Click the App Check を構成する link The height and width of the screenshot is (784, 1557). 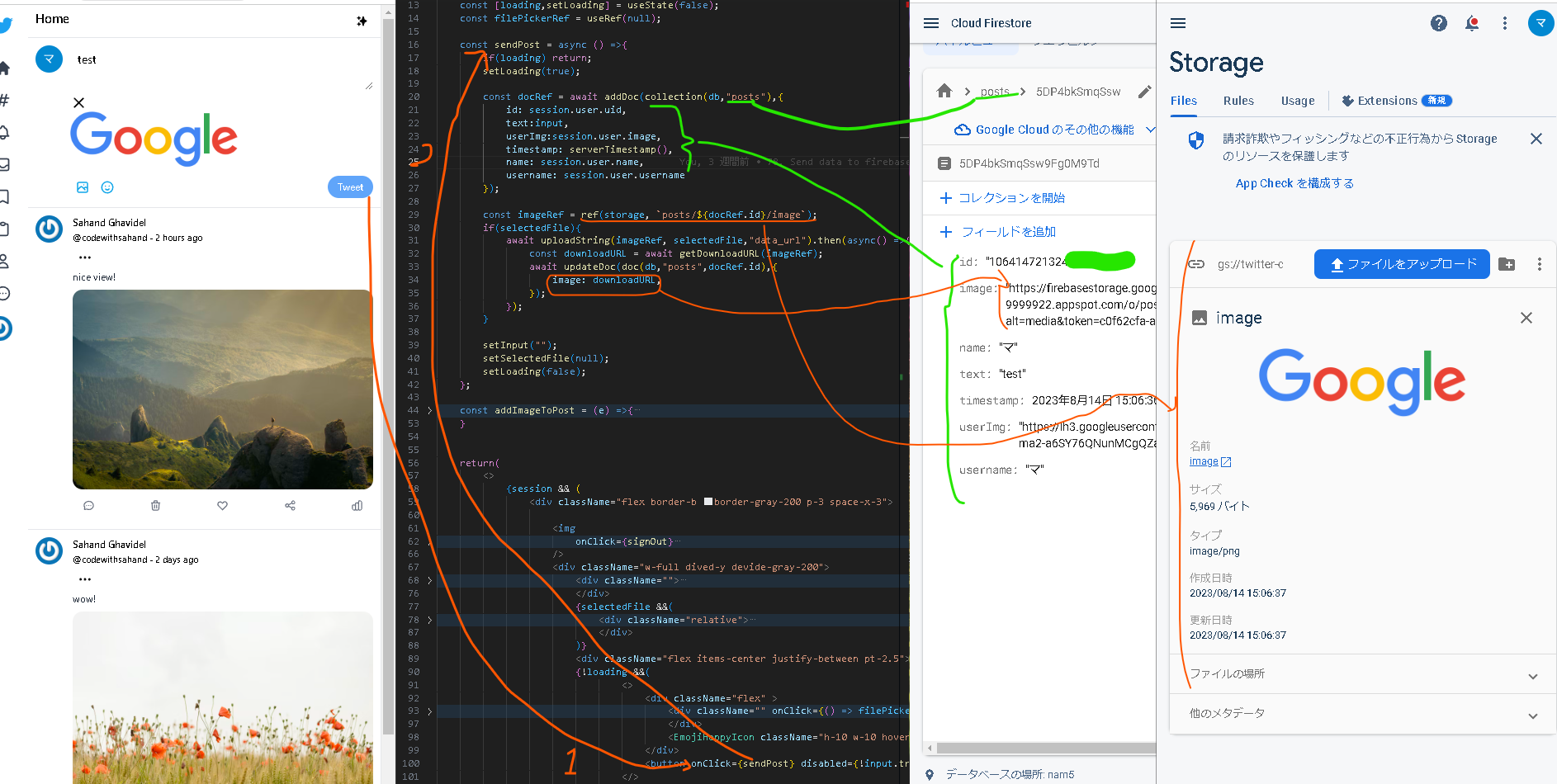click(1294, 183)
